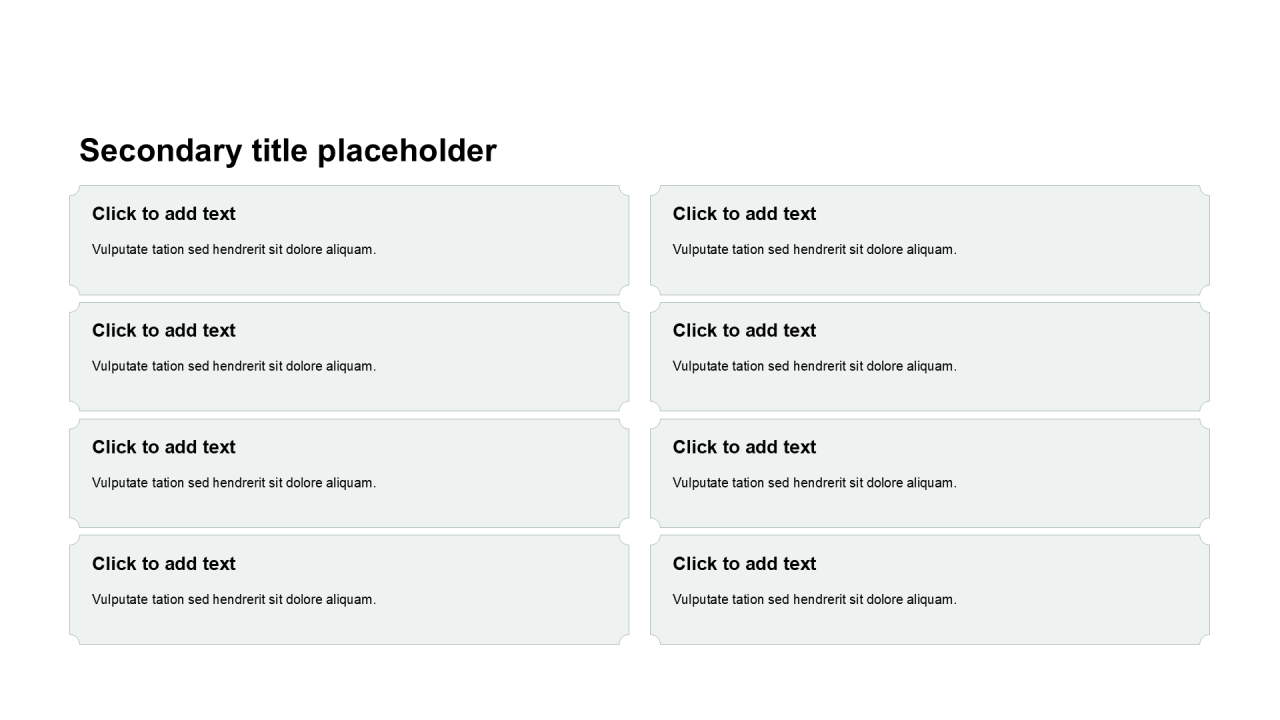Click "Click to add text" in fourth right card
This screenshot has width=1280, height=720.
click(x=744, y=564)
